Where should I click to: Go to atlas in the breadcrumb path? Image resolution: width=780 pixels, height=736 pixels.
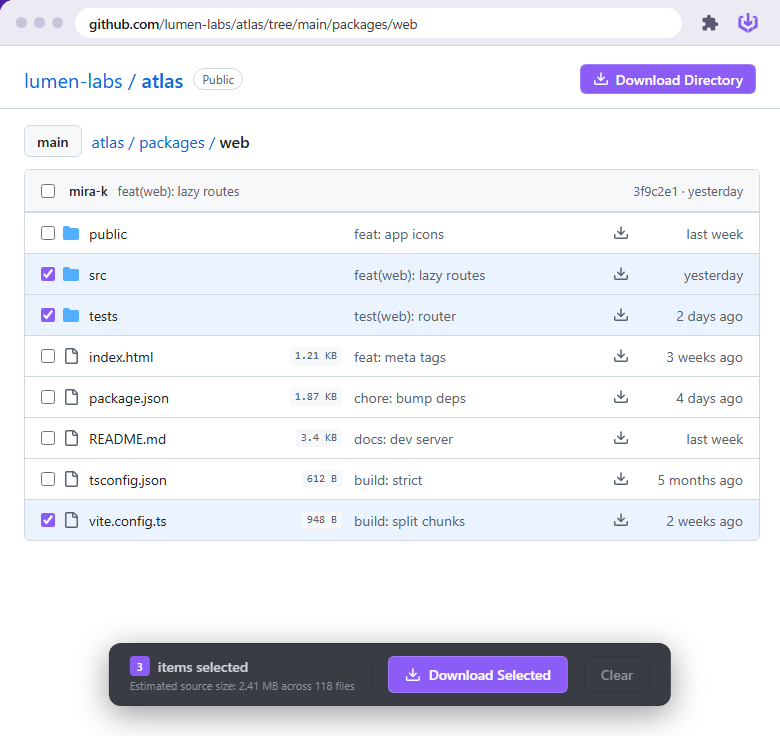pyautogui.click(x=107, y=143)
